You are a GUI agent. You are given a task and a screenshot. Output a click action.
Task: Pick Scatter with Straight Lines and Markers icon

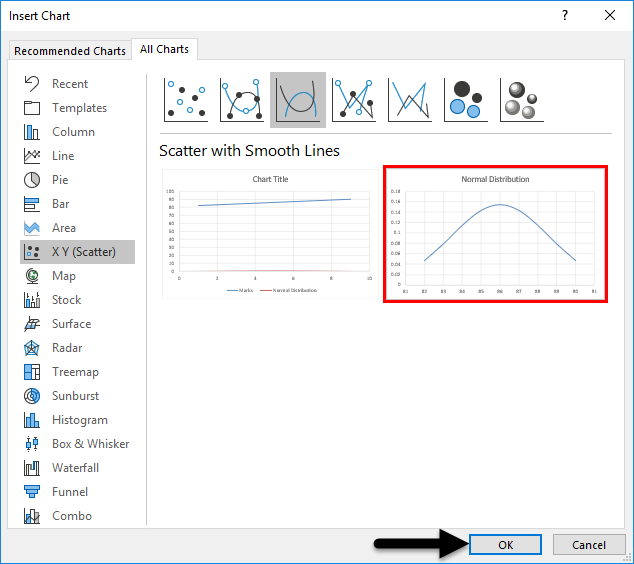coord(354,100)
